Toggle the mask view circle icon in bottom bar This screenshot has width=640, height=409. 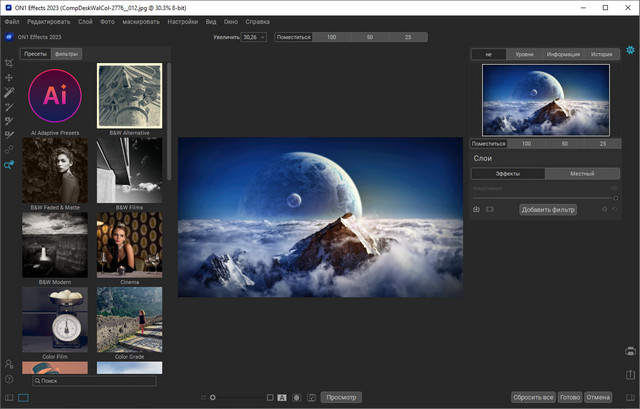pyautogui.click(x=297, y=398)
